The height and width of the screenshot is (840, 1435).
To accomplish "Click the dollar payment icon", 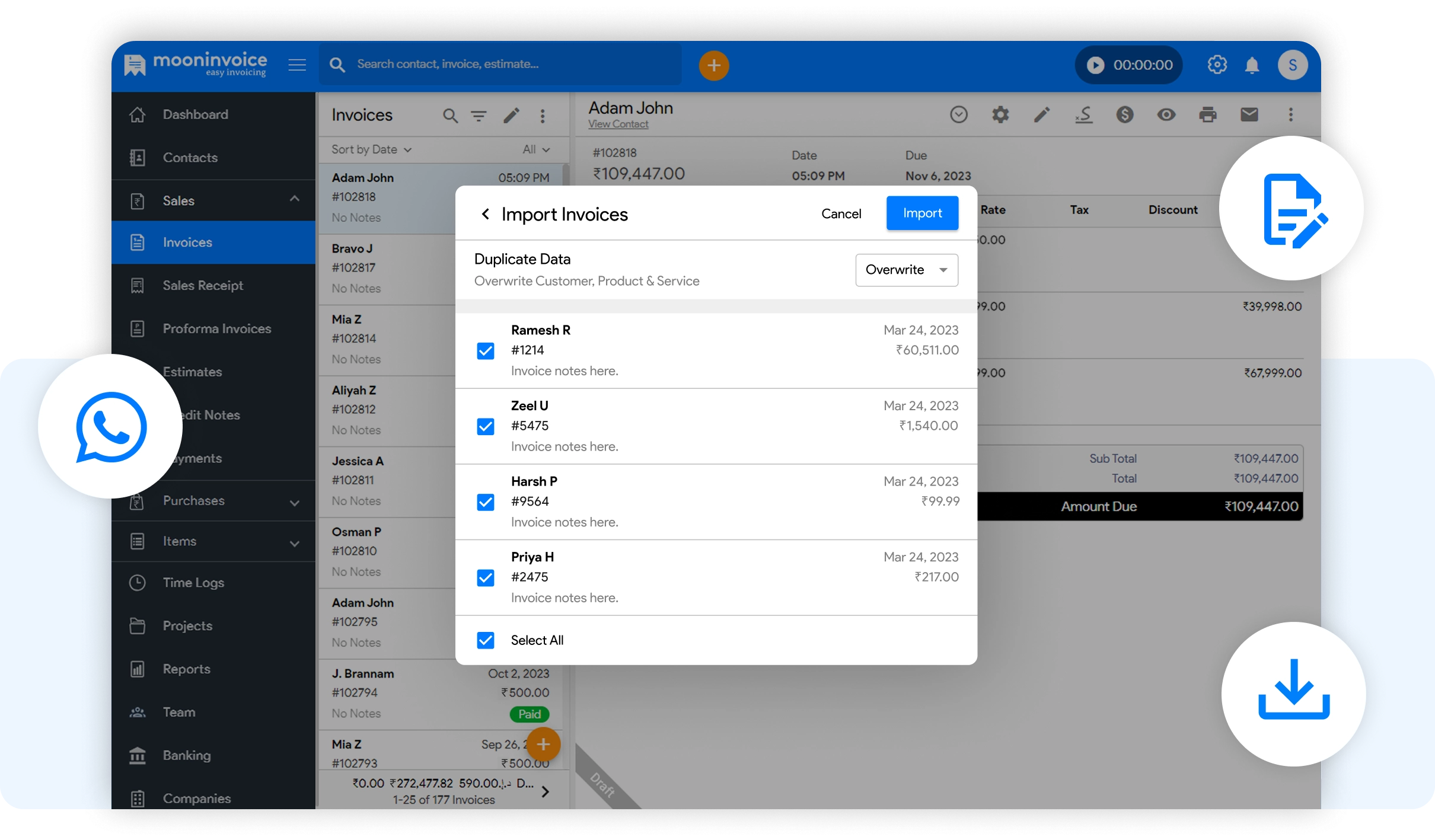I will coord(1124,114).
